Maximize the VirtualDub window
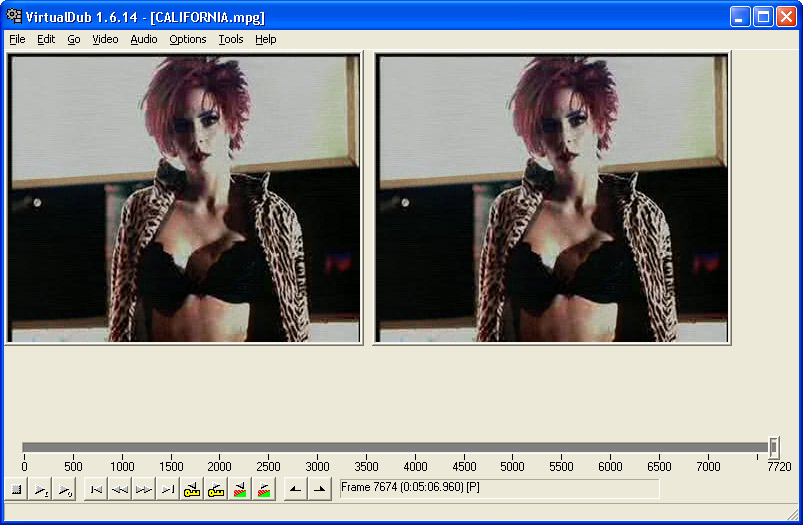The image size is (803, 525). (763, 17)
